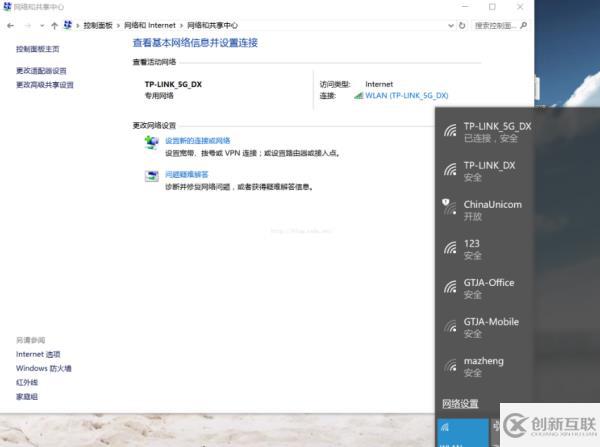Open 问题疑难解答 link
This screenshot has width=600, height=447.
click(x=187, y=175)
